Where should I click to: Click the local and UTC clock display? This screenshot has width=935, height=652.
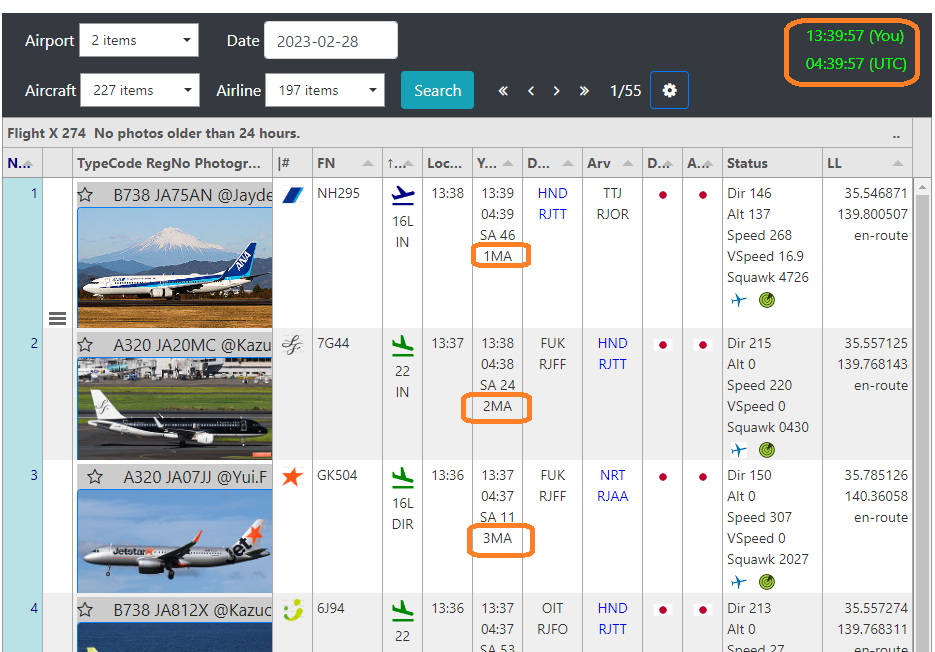coord(855,50)
